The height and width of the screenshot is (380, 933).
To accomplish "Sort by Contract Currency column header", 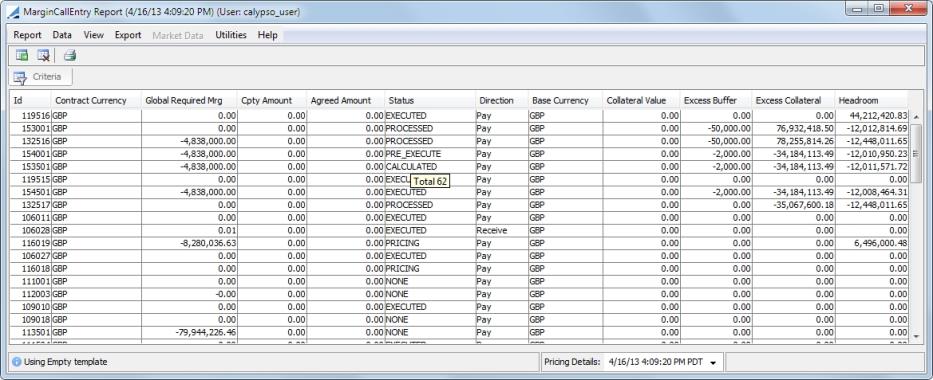I will click(x=96, y=101).
